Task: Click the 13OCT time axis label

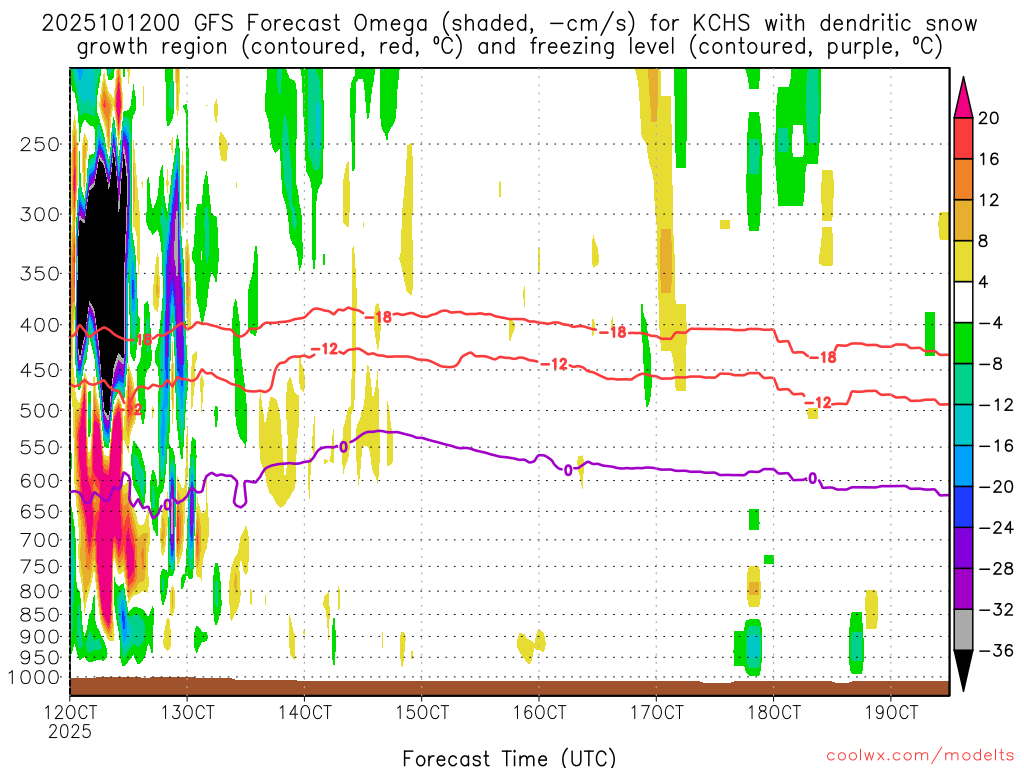Action: pos(187,712)
